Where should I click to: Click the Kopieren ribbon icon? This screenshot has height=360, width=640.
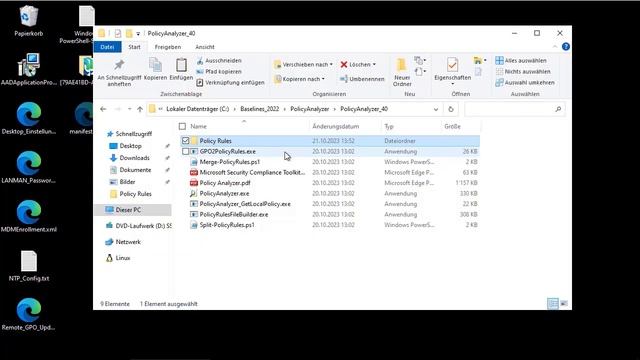click(x=156, y=69)
